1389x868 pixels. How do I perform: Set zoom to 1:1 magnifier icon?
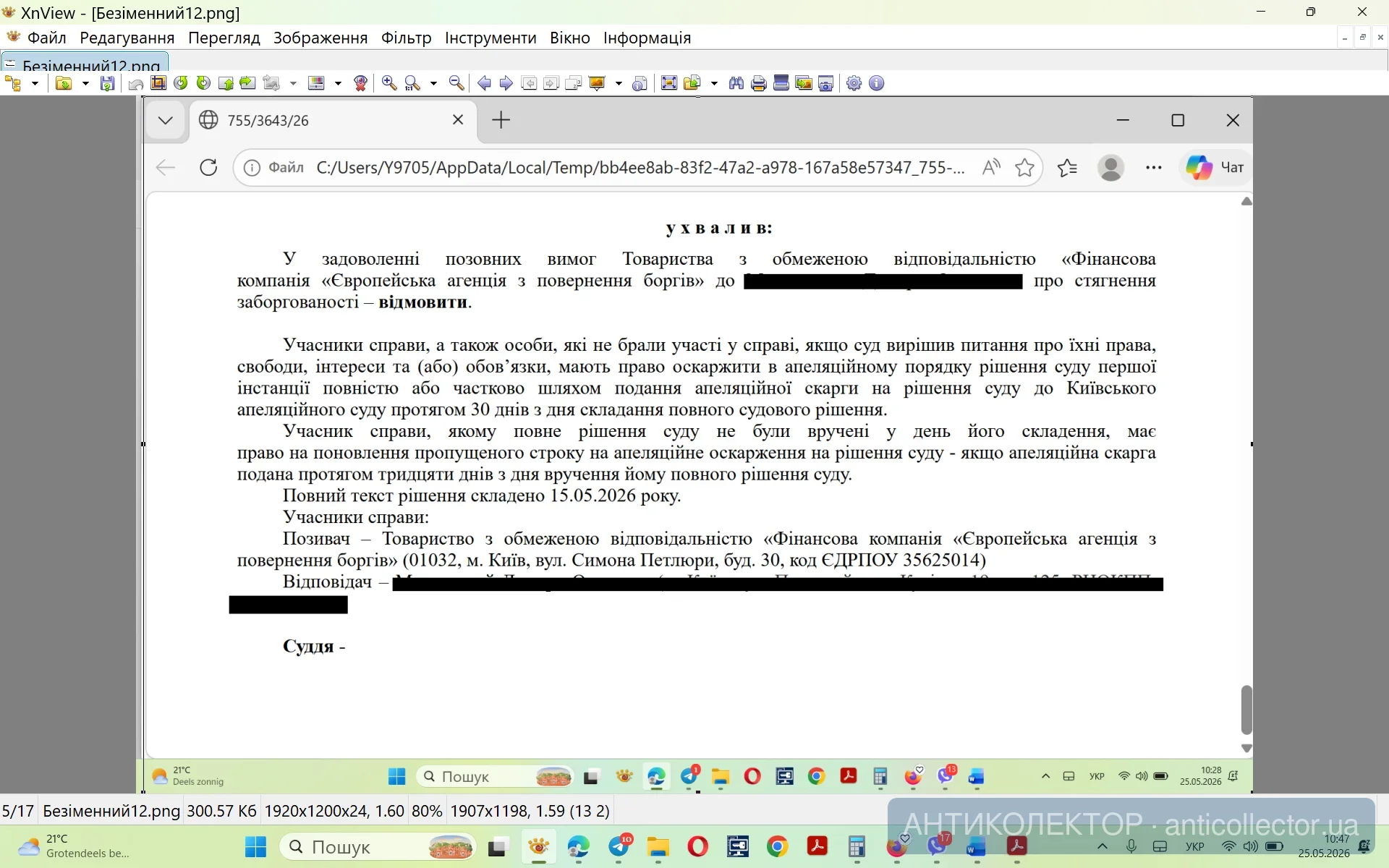412,83
